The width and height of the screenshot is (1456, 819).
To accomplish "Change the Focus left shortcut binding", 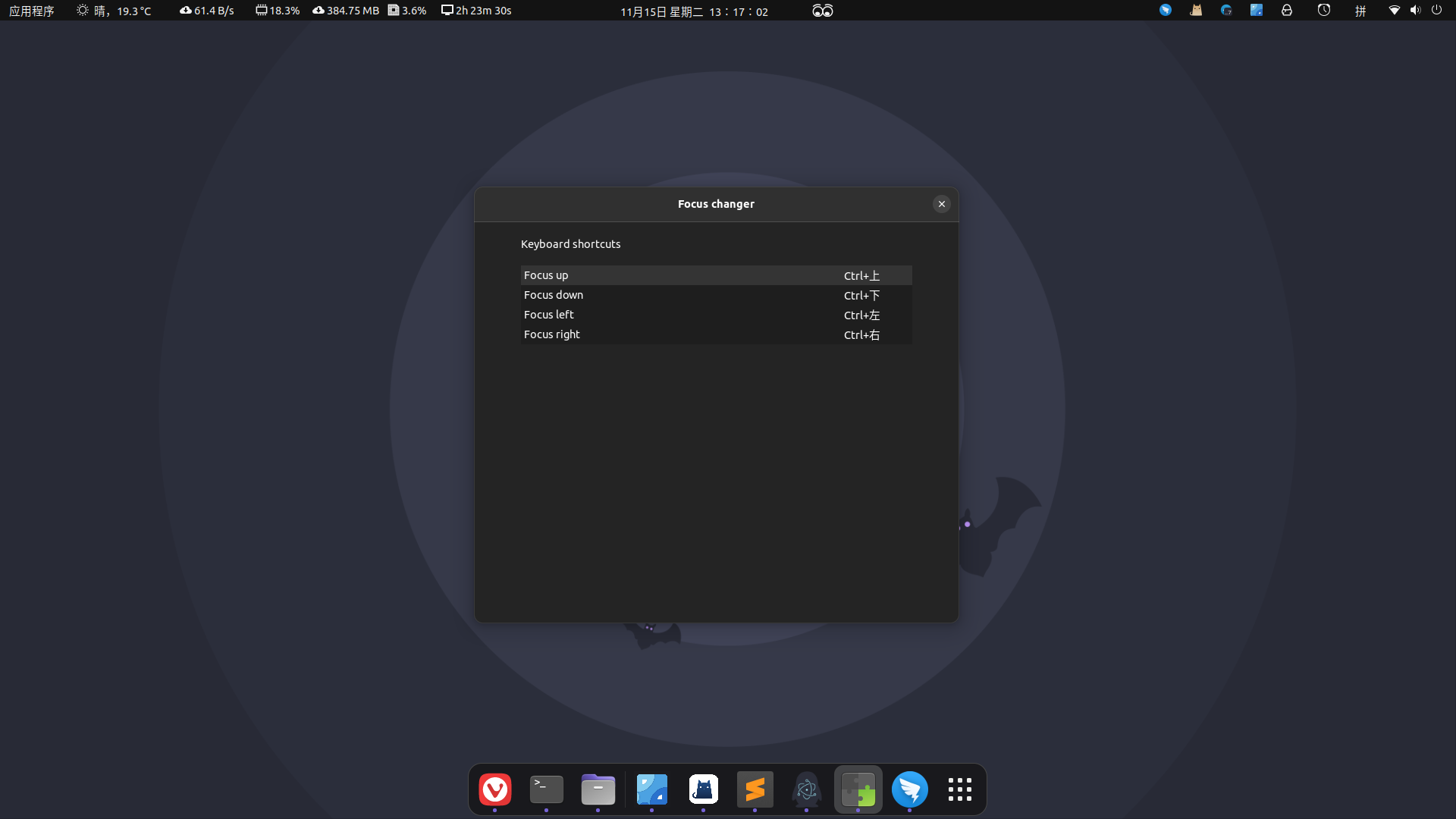I will point(861,315).
